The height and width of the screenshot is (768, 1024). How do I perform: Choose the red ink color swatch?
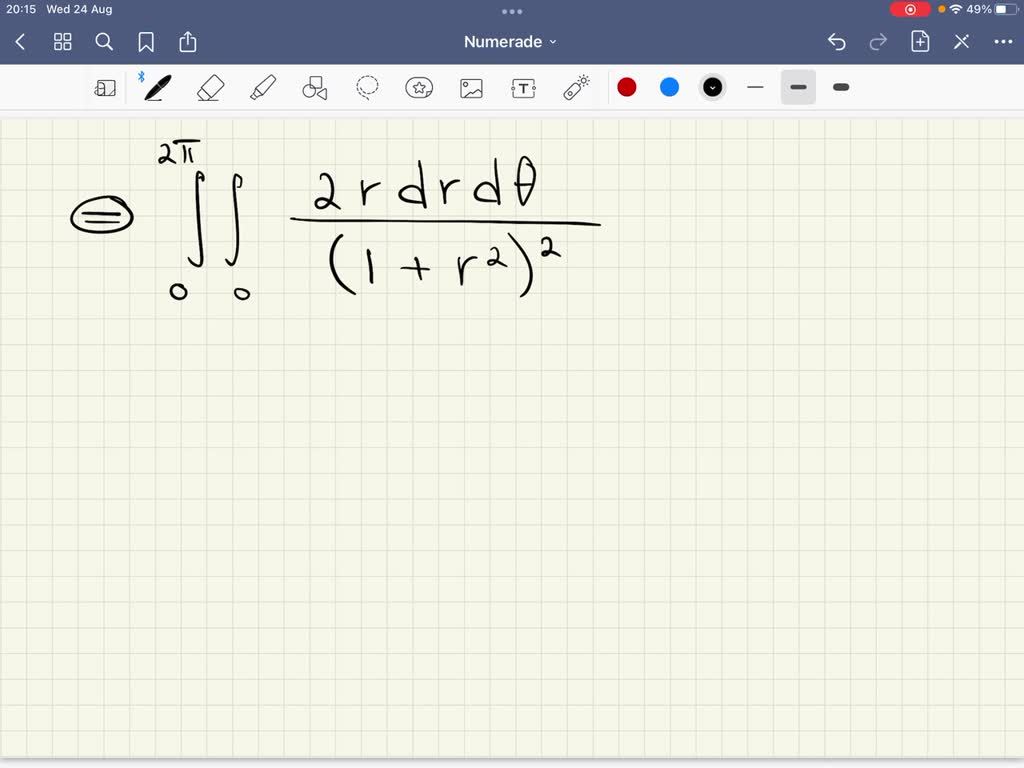(627, 87)
